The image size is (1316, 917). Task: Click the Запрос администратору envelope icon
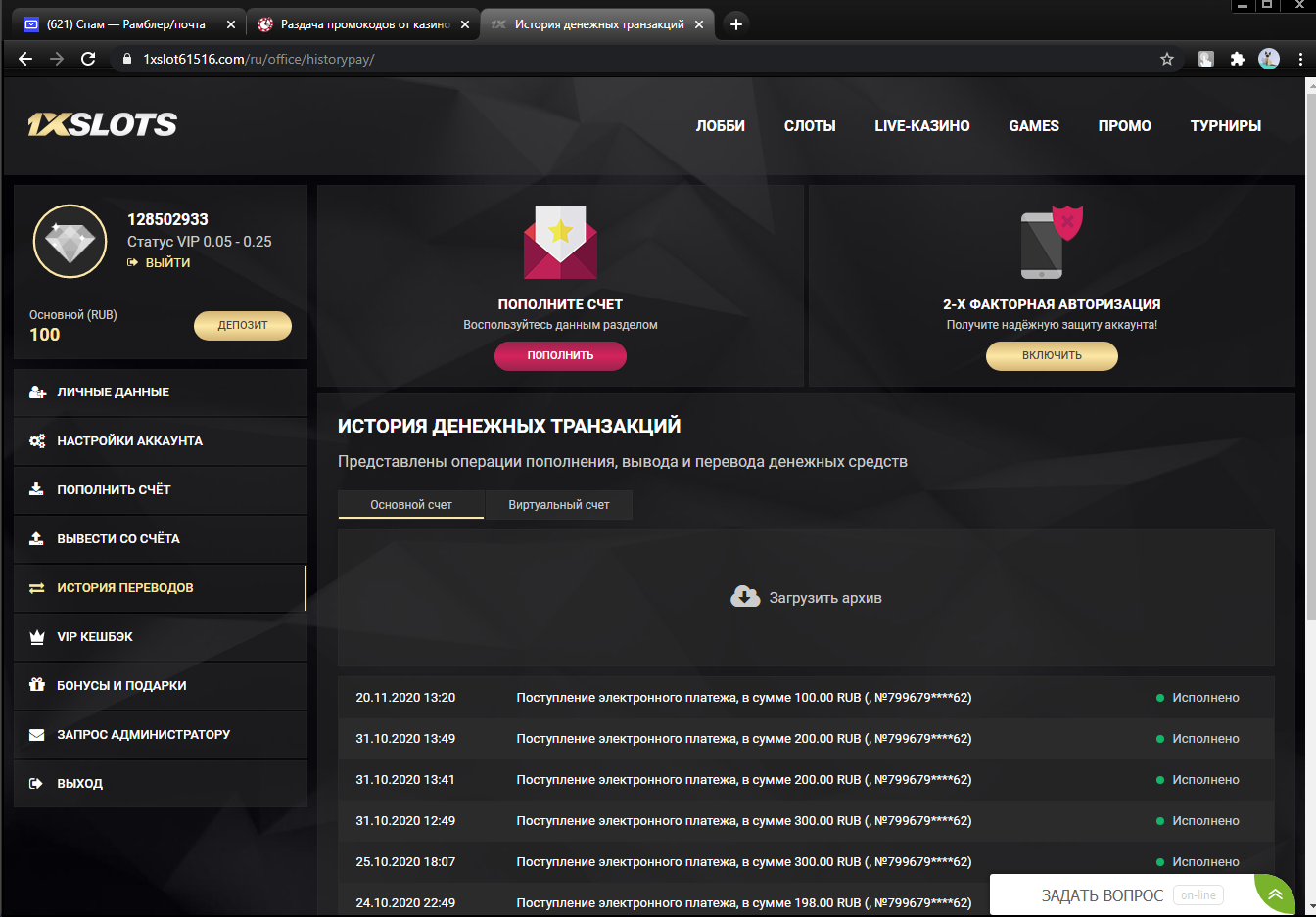click(37, 735)
